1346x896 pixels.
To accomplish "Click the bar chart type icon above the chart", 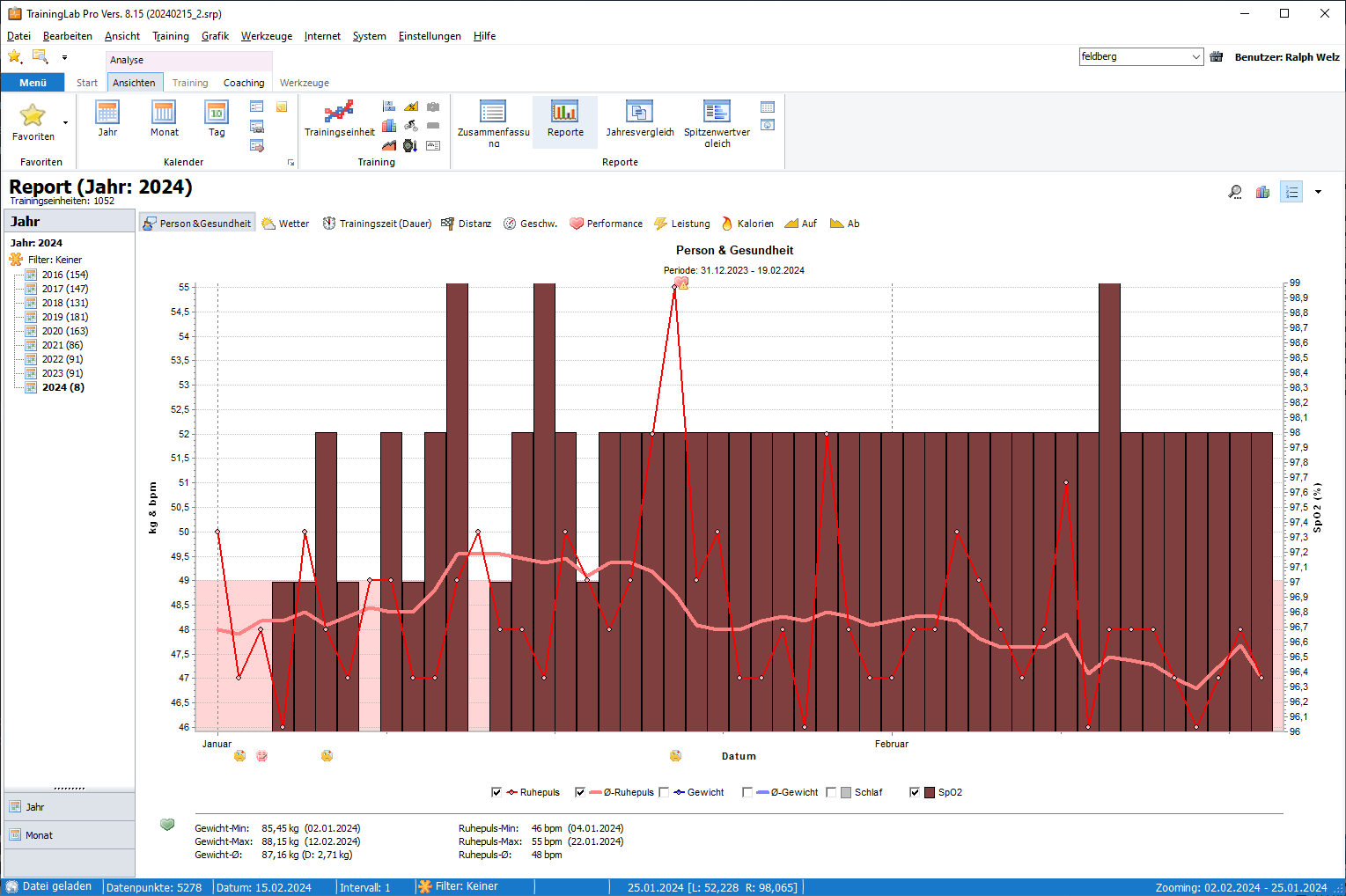I will 1263,192.
